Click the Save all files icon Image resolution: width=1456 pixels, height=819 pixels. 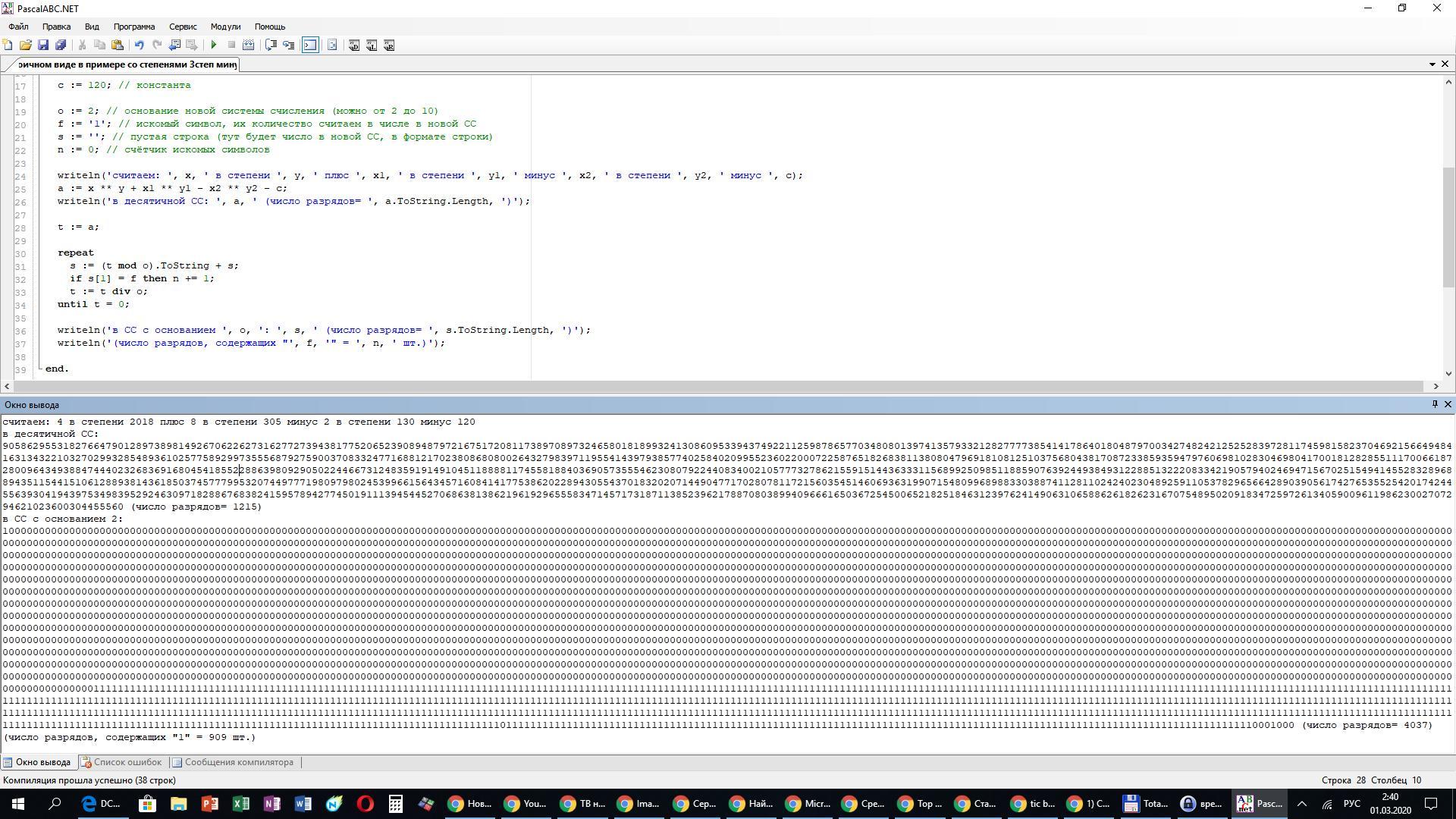coord(61,45)
